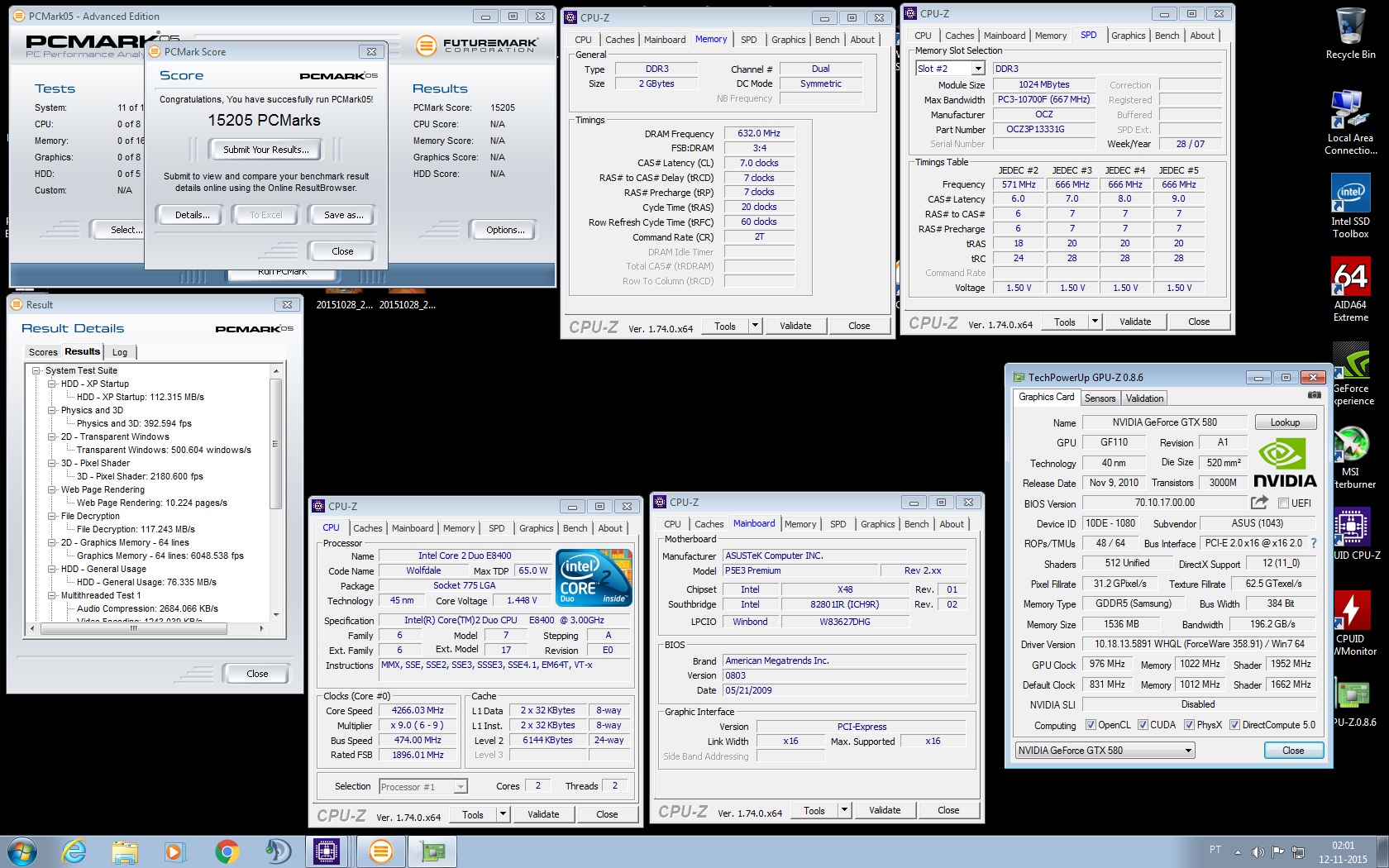Image resolution: width=1389 pixels, height=868 pixels.
Task: Show hidden tray icons arrow
Action: (1238, 851)
